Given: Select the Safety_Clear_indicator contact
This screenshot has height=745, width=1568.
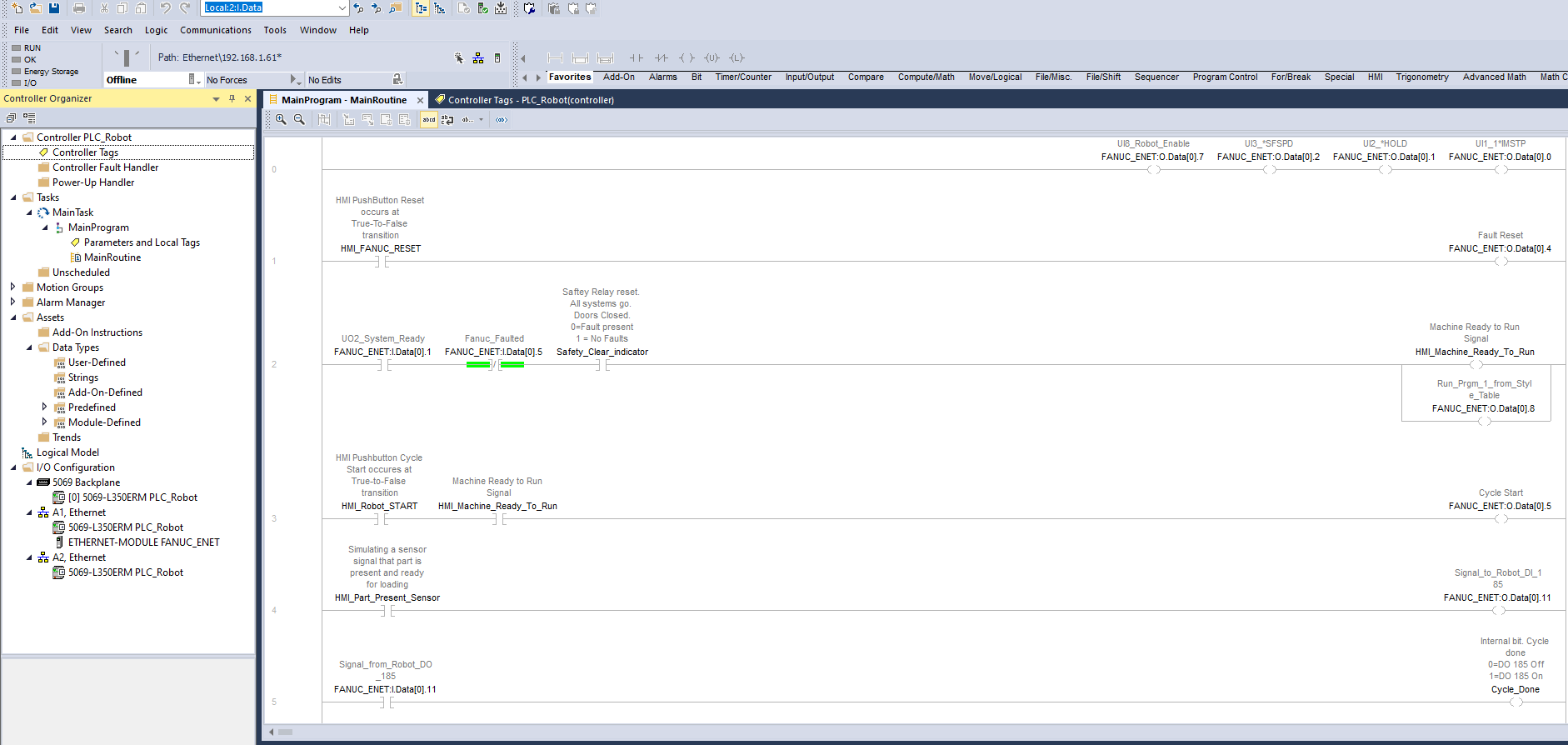Looking at the screenshot, I should [x=602, y=364].
